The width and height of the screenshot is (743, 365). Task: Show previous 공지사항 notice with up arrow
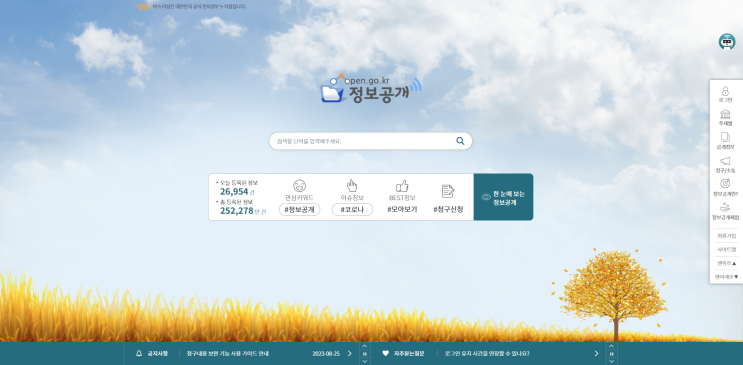[x=364, y=346]
